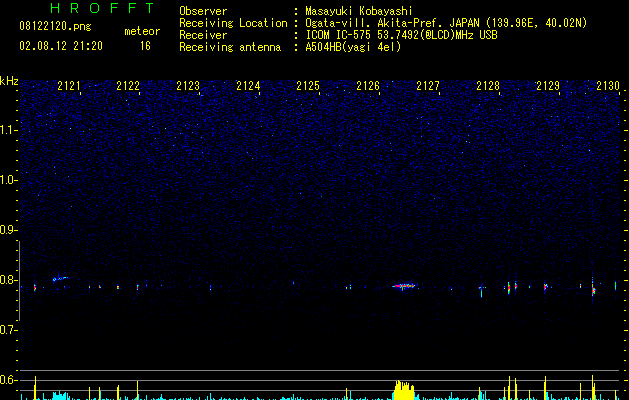Click the 1.0 kHz axis label
629x400 pixels.
(x=8, y=180)
